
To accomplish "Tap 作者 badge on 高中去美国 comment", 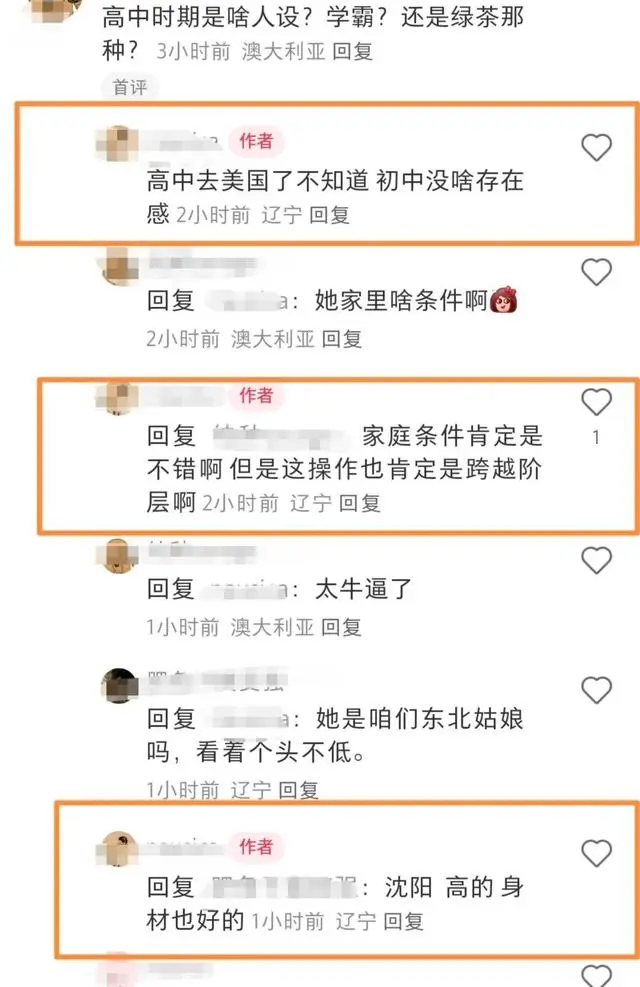I will pyautogui.click(x=256, y=141).
